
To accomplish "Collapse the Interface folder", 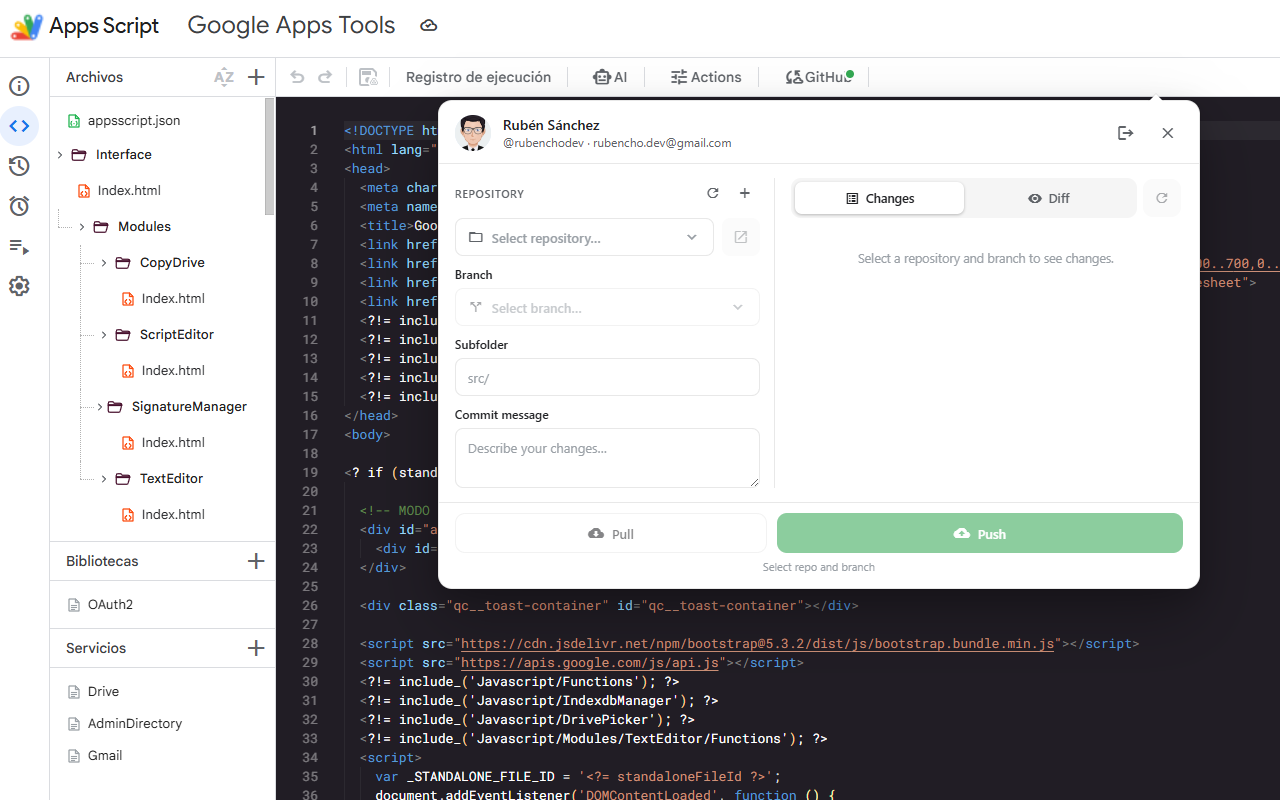I will click(x=60, y=155).
